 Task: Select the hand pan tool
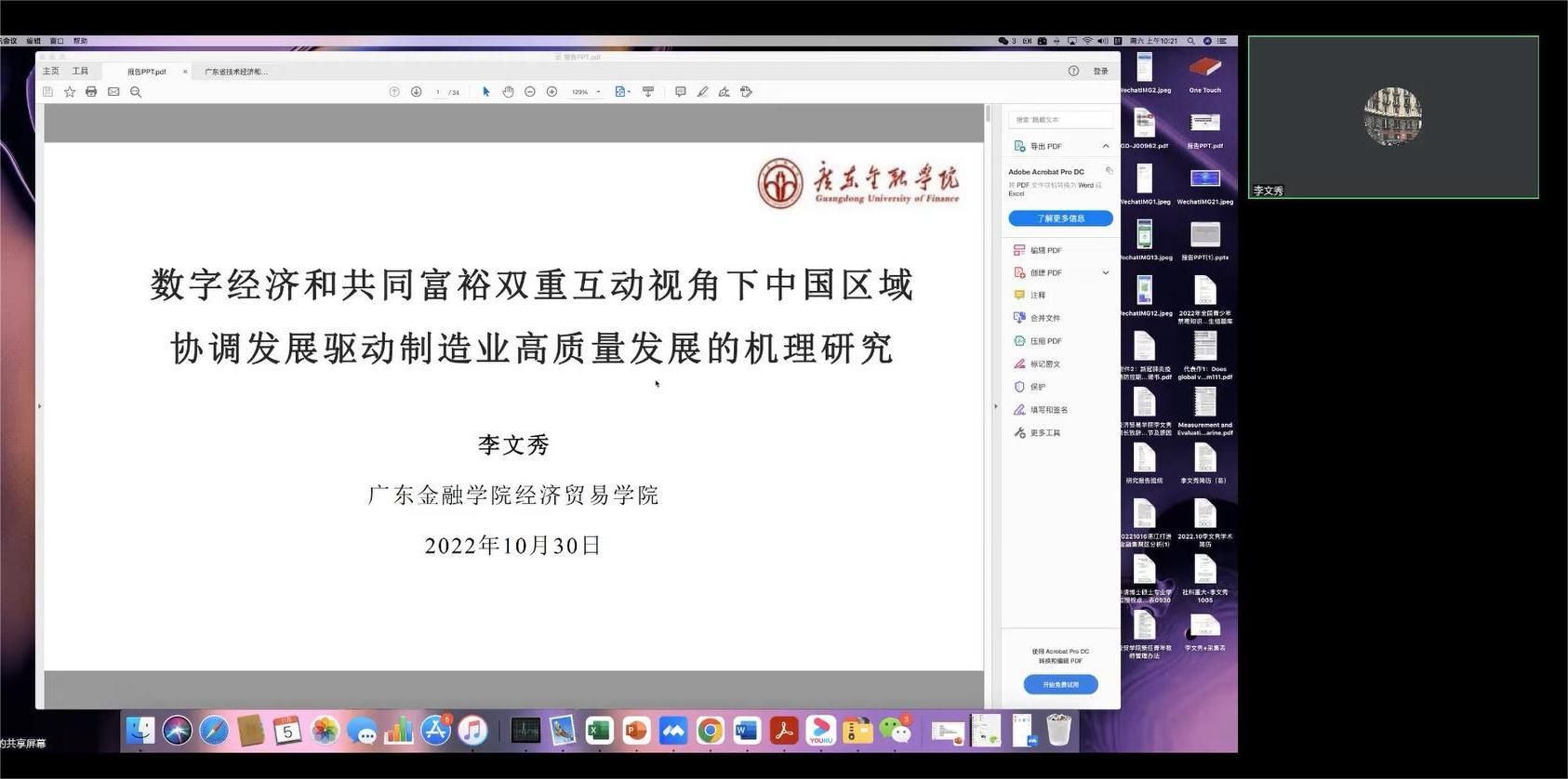(x=508, y=92)
